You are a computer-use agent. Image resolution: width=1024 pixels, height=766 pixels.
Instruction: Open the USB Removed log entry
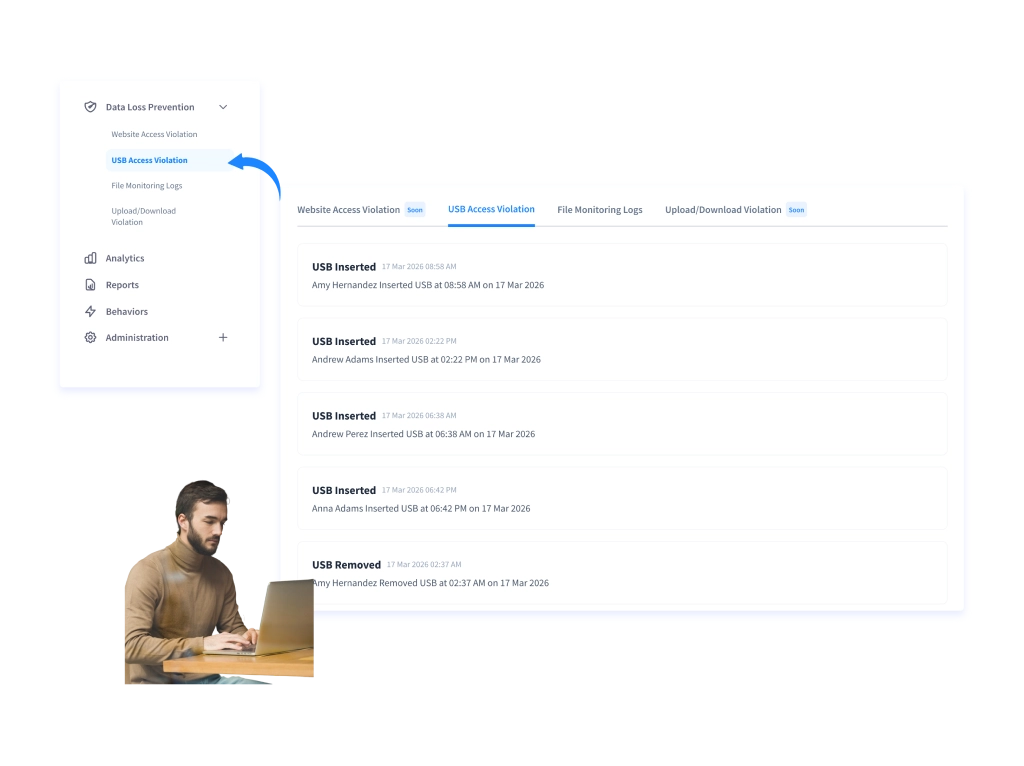pos(622,573)
